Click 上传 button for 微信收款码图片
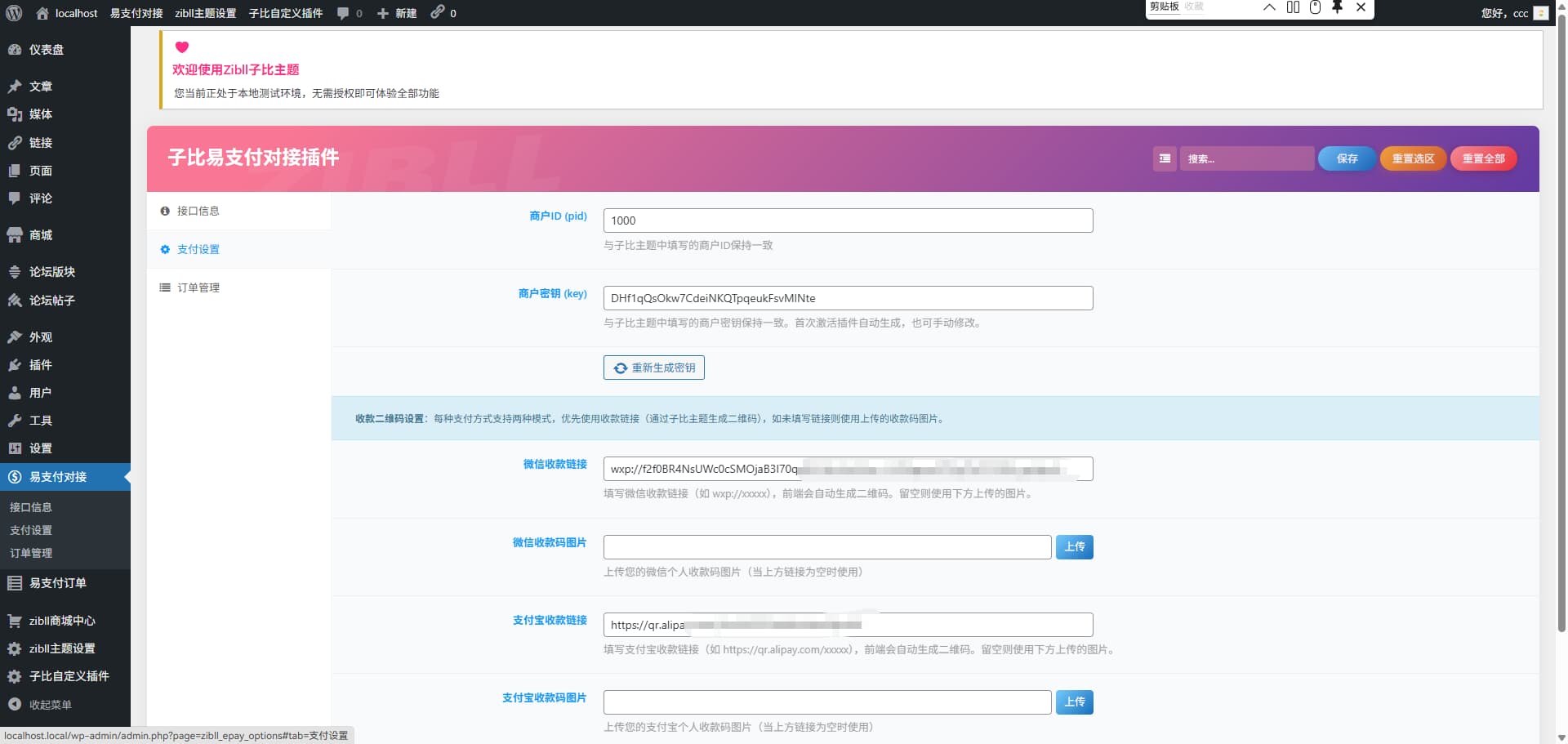The height and width of the screenshot is (744, 1568). [1075, 546]
